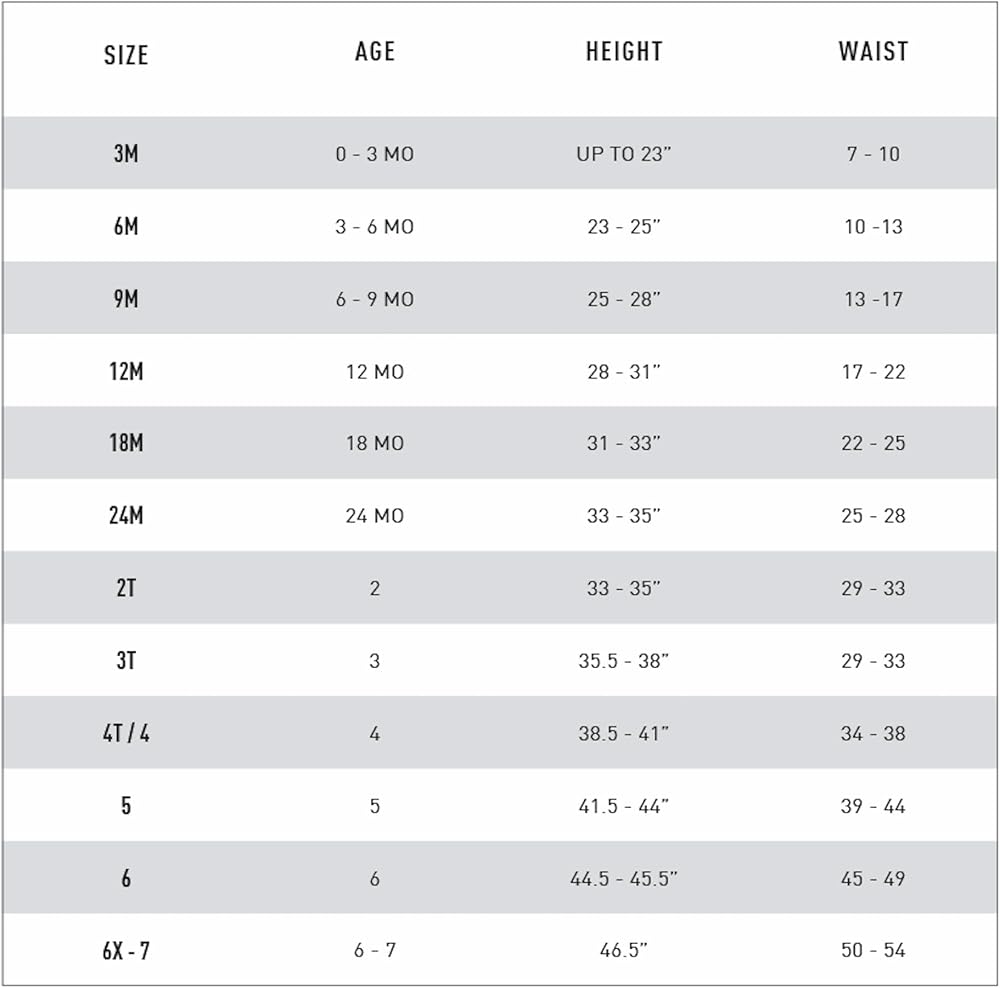Image resolution: width=1000 pixels, height=988 pixels.
Task: Select the 3M size row label
Action: (x=126, y=154)
